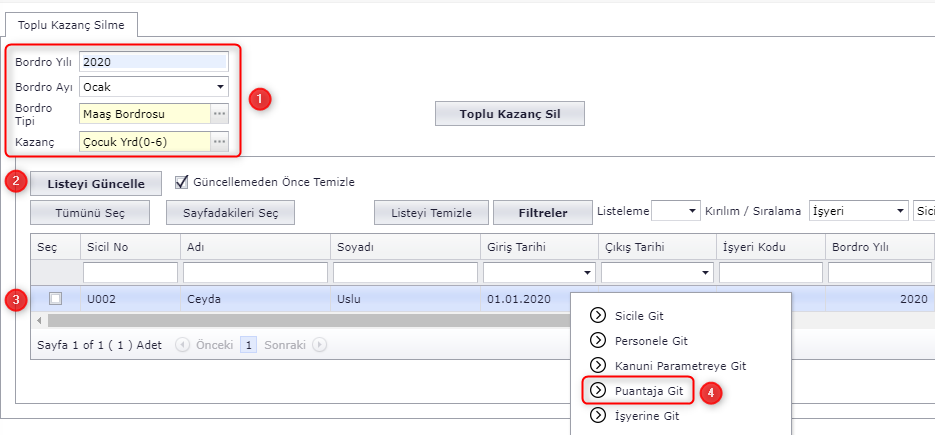Check the selection box for row U002
This screenshot has height=435, width=935.
(x=56, y=298)
